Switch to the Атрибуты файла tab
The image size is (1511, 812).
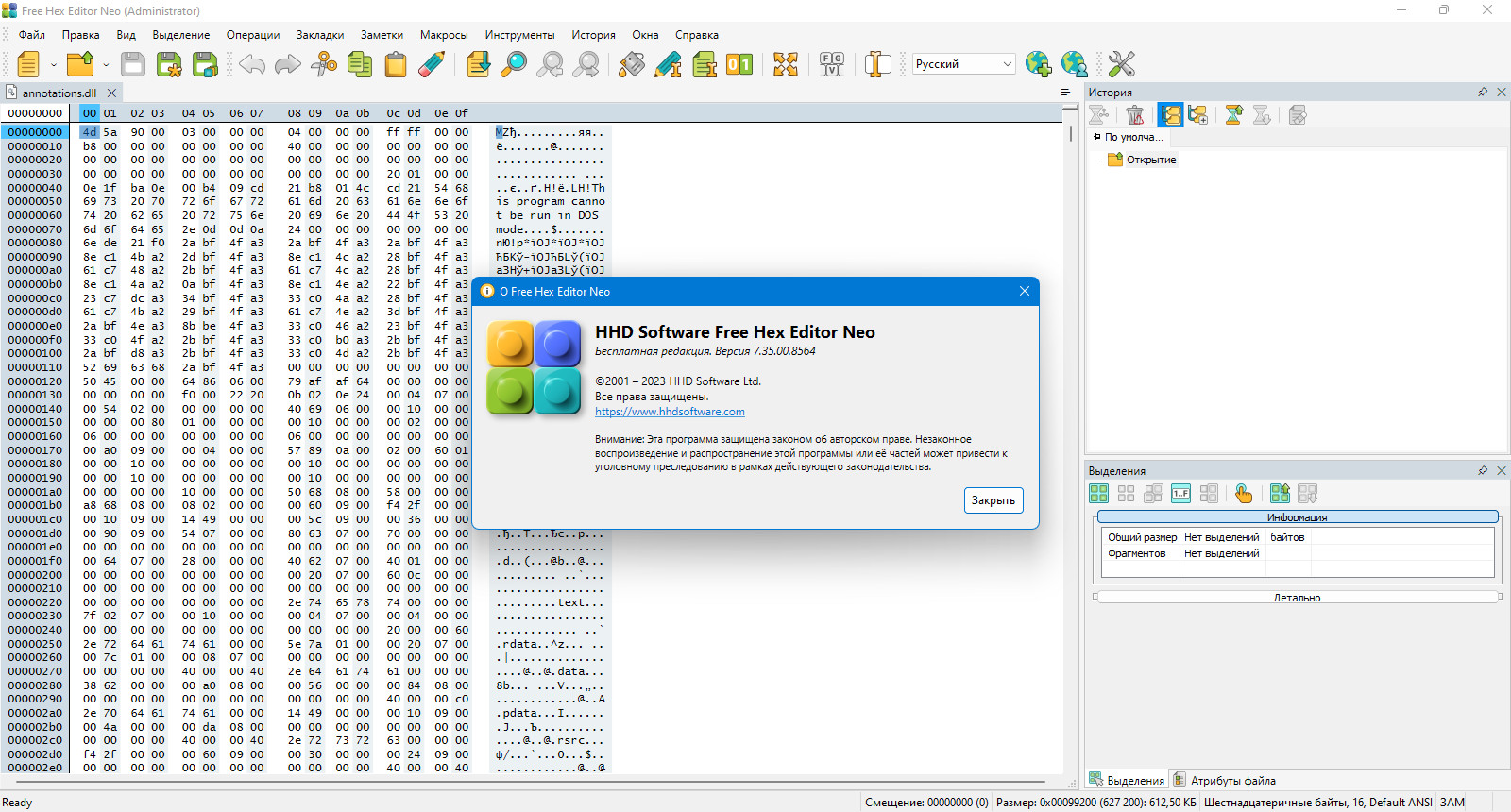(x=1224, y=781)
